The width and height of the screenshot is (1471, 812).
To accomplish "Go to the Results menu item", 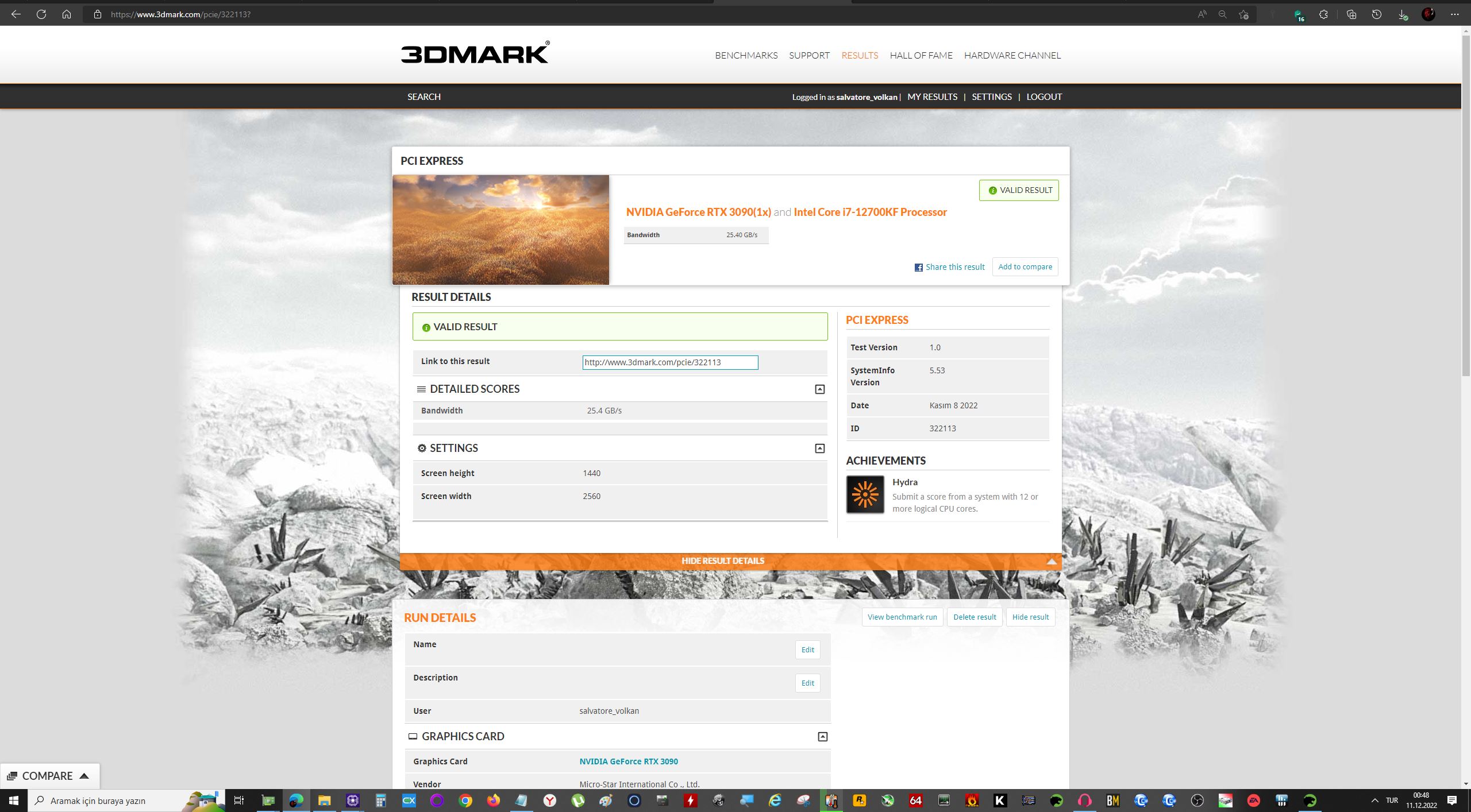I will pyautogui.click(x=860, y=56).
